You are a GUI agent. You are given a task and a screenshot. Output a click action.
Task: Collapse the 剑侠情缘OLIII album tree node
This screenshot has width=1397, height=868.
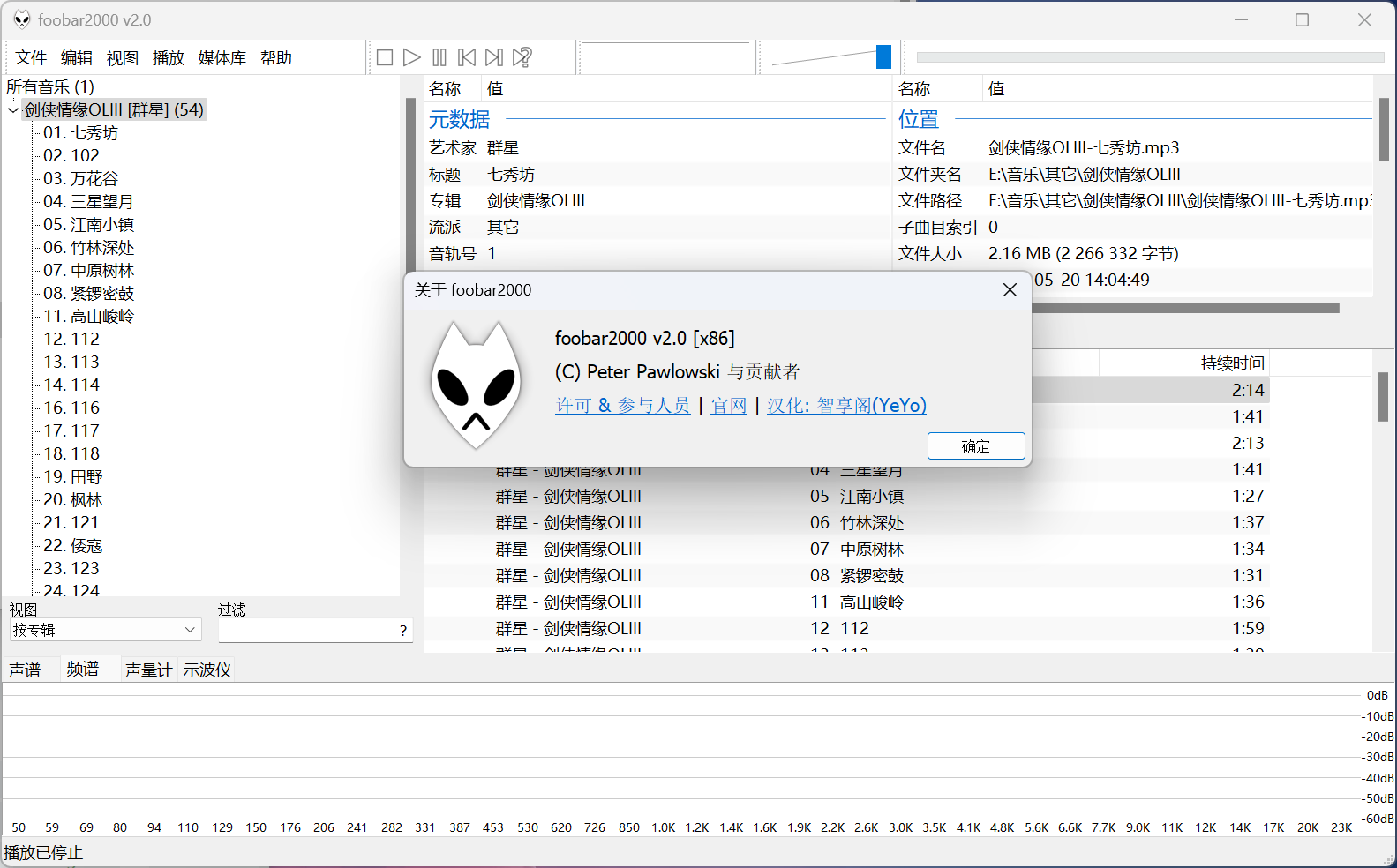[x=13, y=110]
